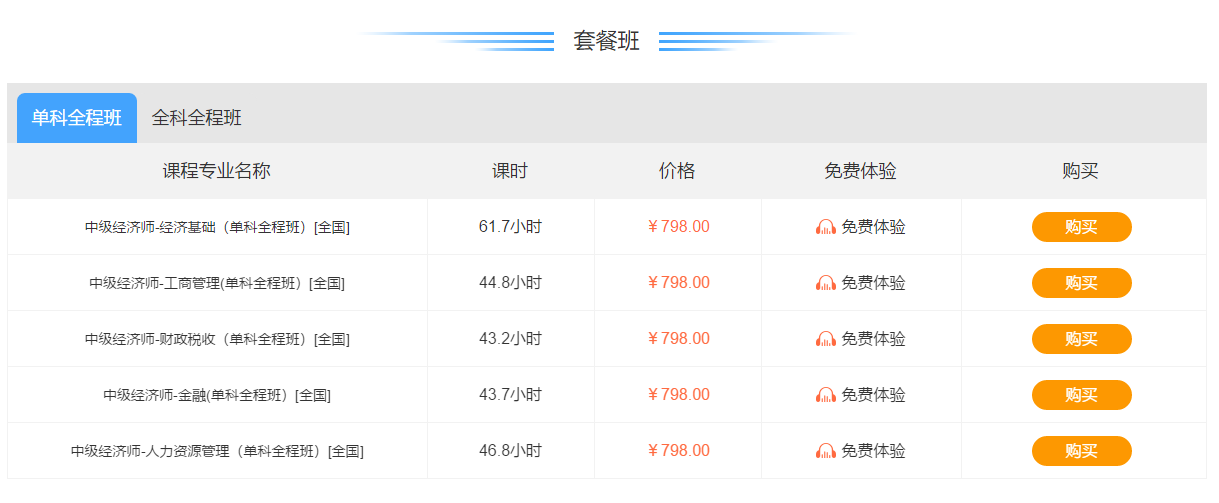Switch to 全科全程班 tab

tap(197, 118)
